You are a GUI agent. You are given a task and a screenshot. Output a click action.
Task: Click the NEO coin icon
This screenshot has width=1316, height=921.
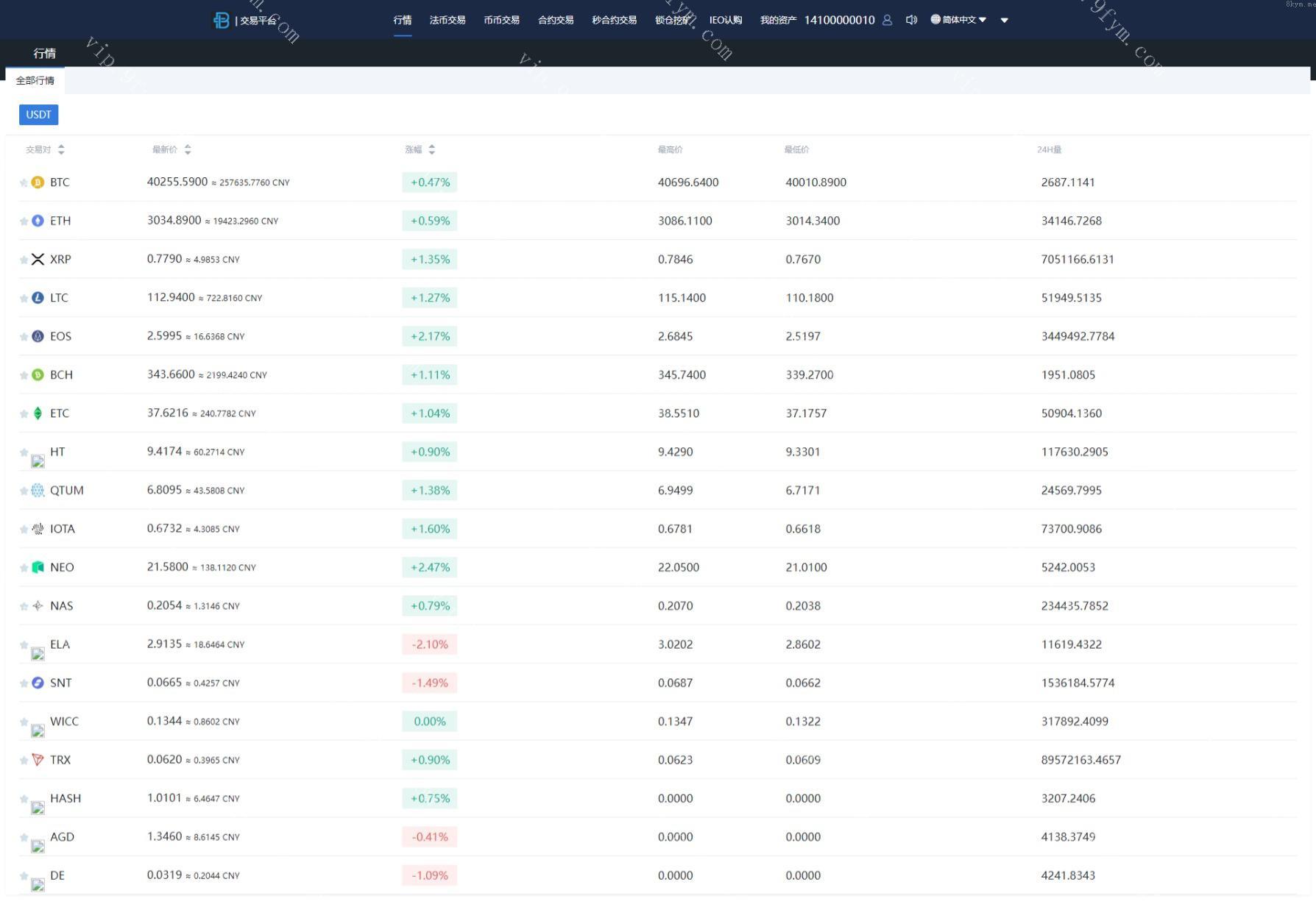[38, 567]
